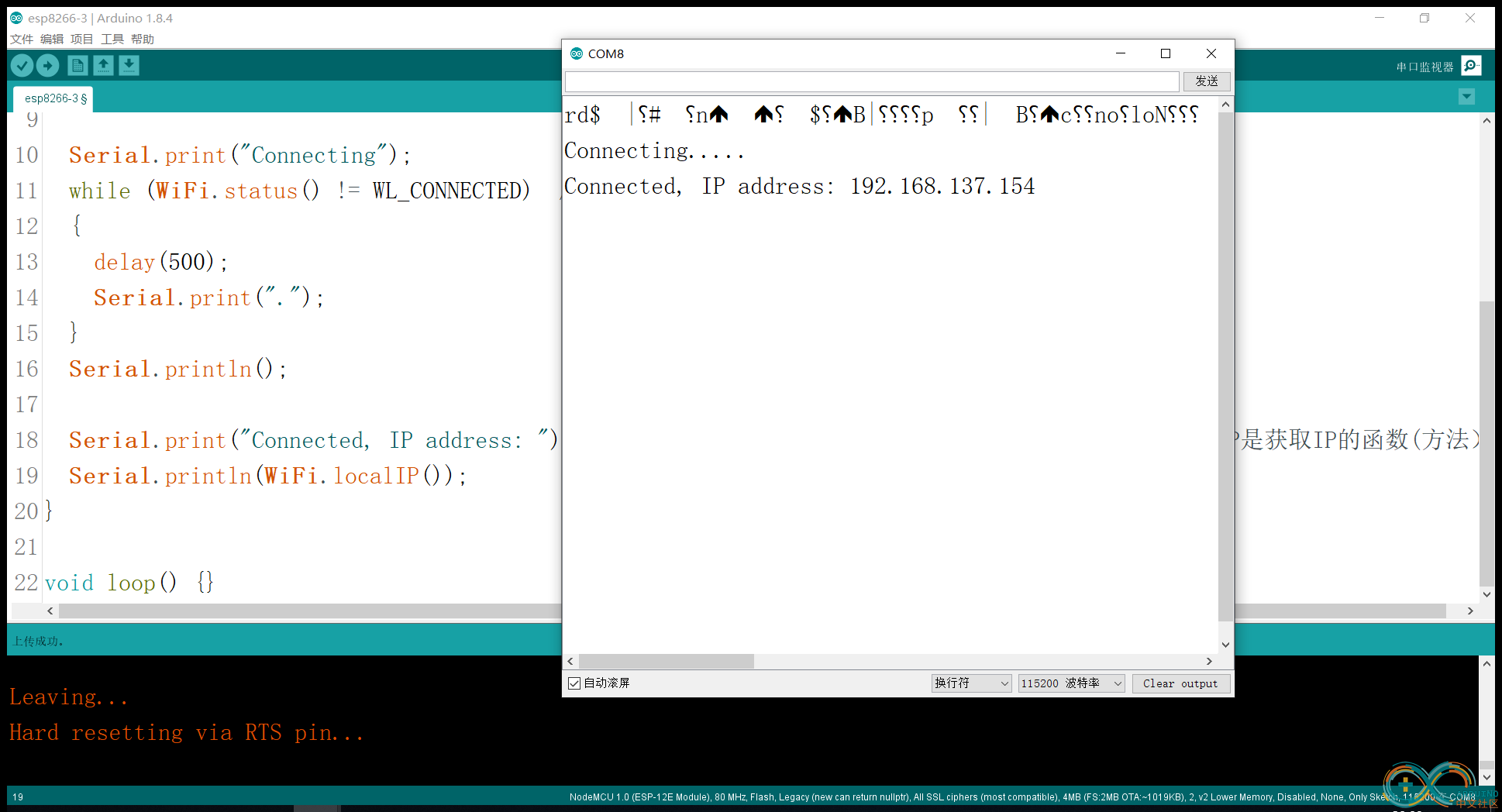The image size is (1502, 812).
Task: Click console output scroll down arrow
Action: [1486, 777]
